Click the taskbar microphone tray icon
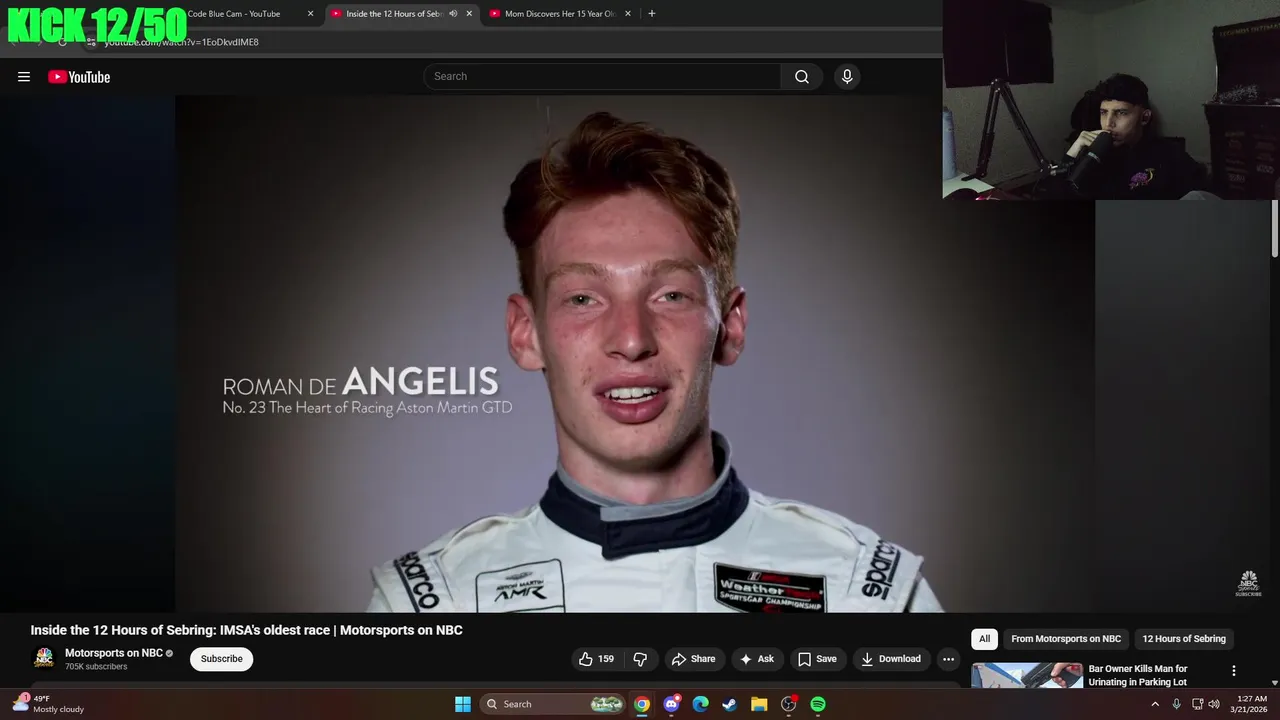The image size is (1280, 720). (x=1176, y=704)
